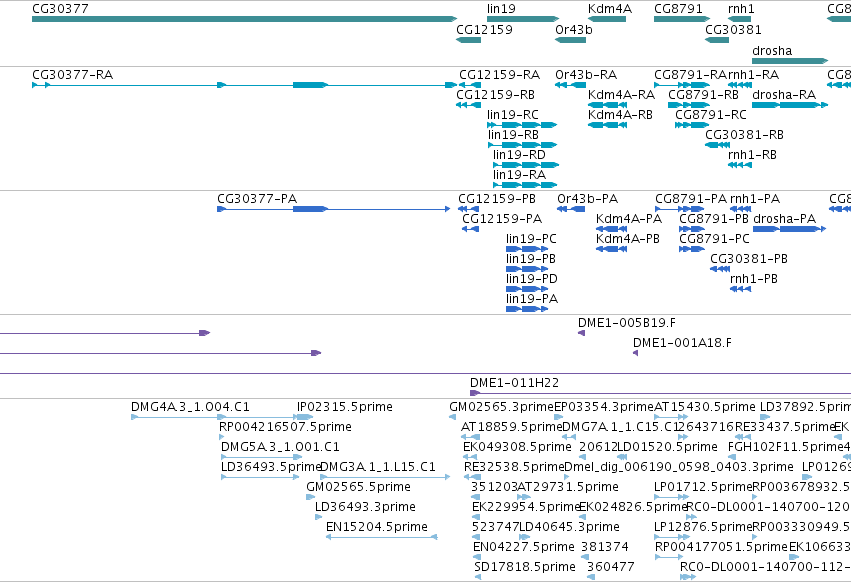Image resolution: width=851 pixels, height=582 pixels.
Task: Click the CG30377-PA protein label
Action: click(257, 199)
